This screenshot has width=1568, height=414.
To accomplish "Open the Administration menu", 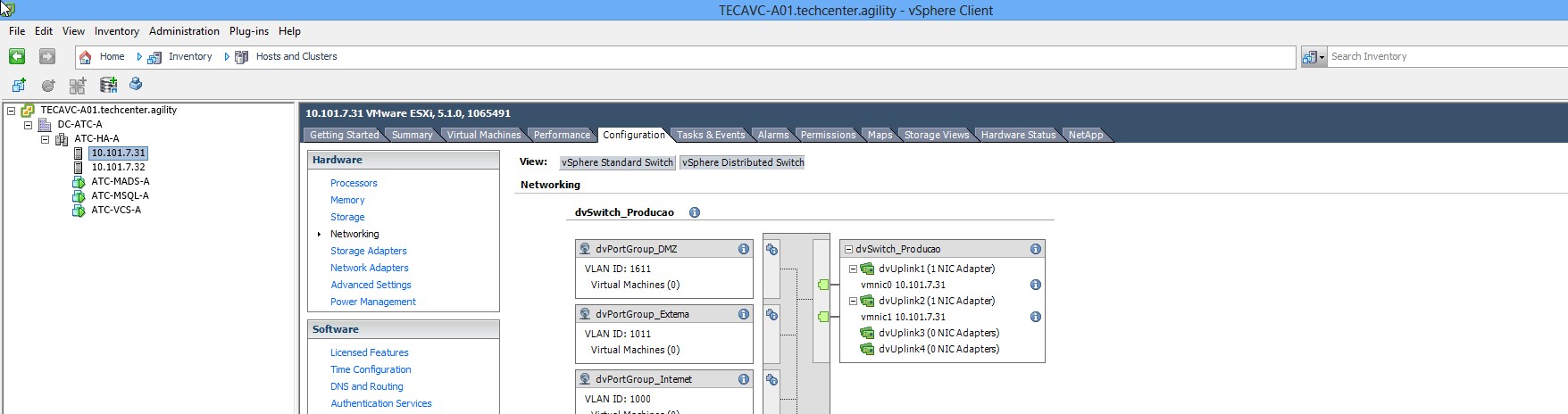I will coord(184,31).
